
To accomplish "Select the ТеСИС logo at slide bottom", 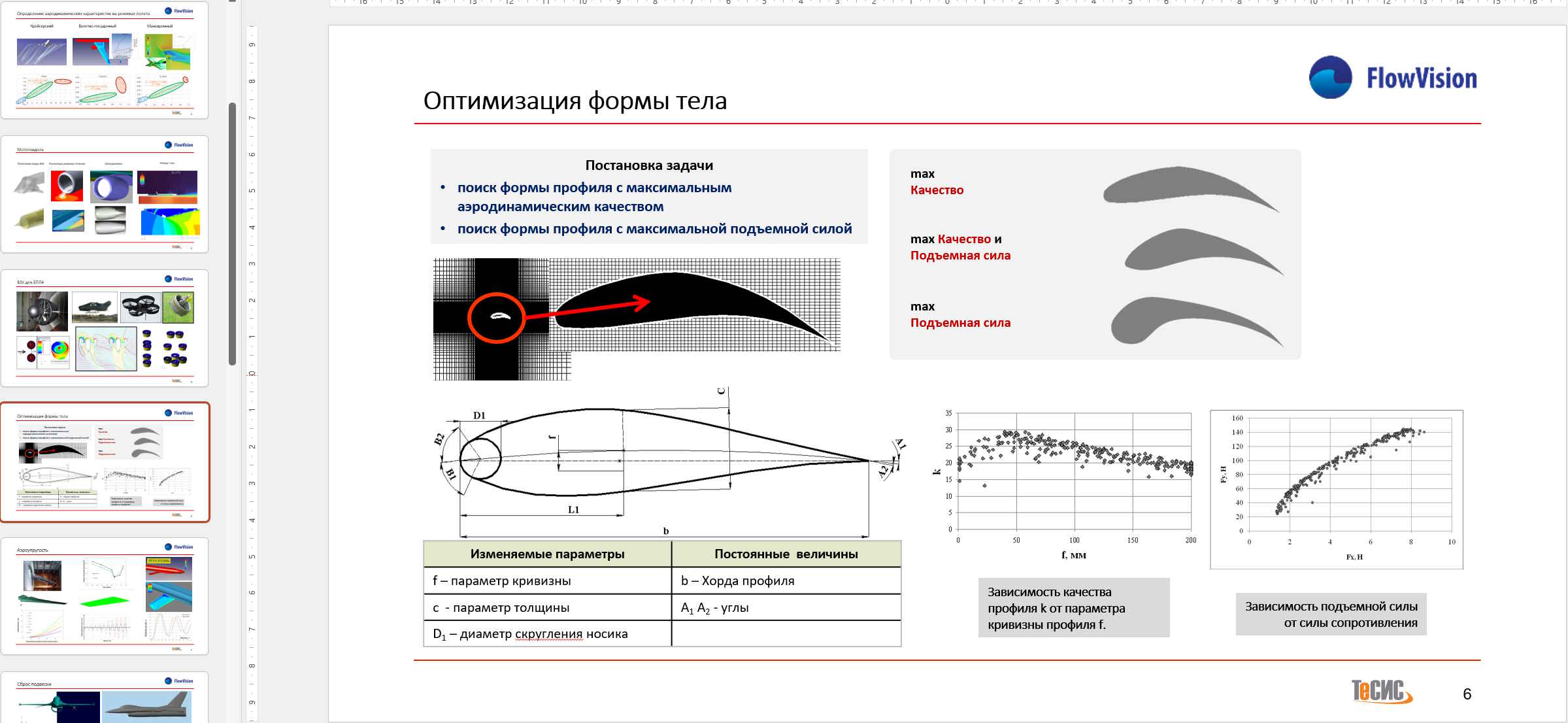I will [x=1382, y=691].
